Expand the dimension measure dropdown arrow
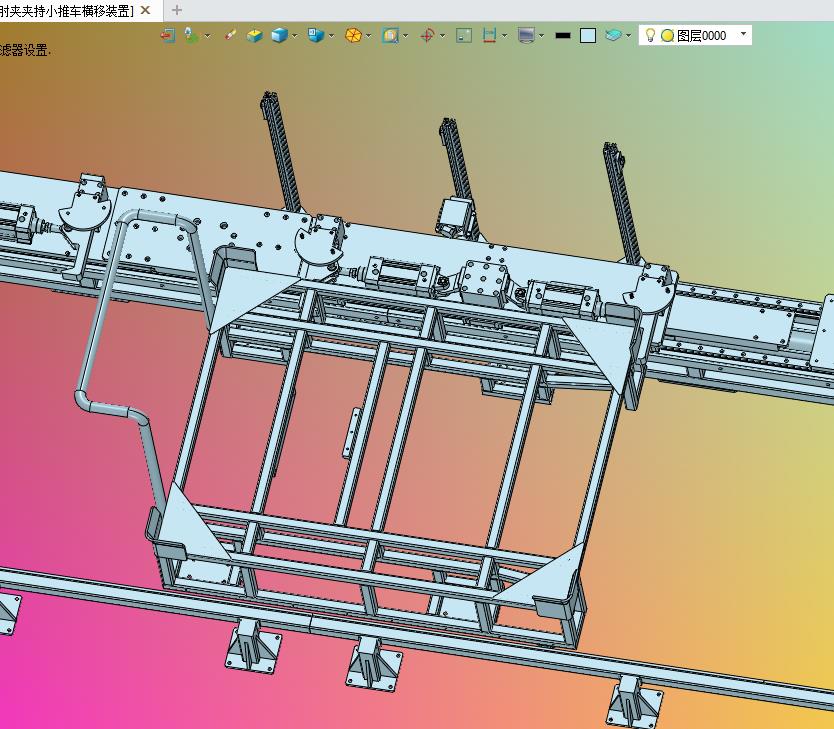This screenshot has height=729, width=834. [504, 36]
